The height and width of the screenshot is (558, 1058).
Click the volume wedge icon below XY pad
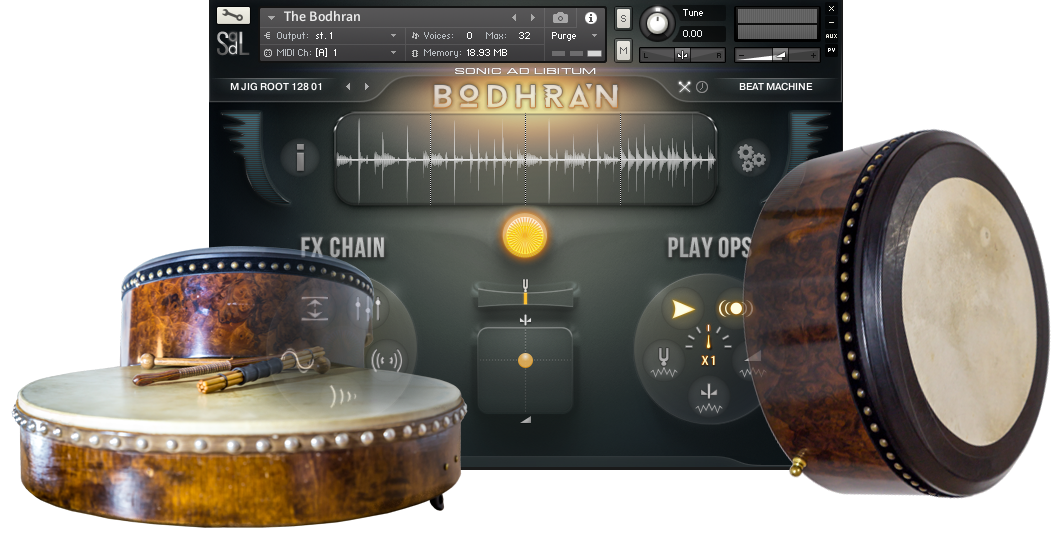(525, 420)
